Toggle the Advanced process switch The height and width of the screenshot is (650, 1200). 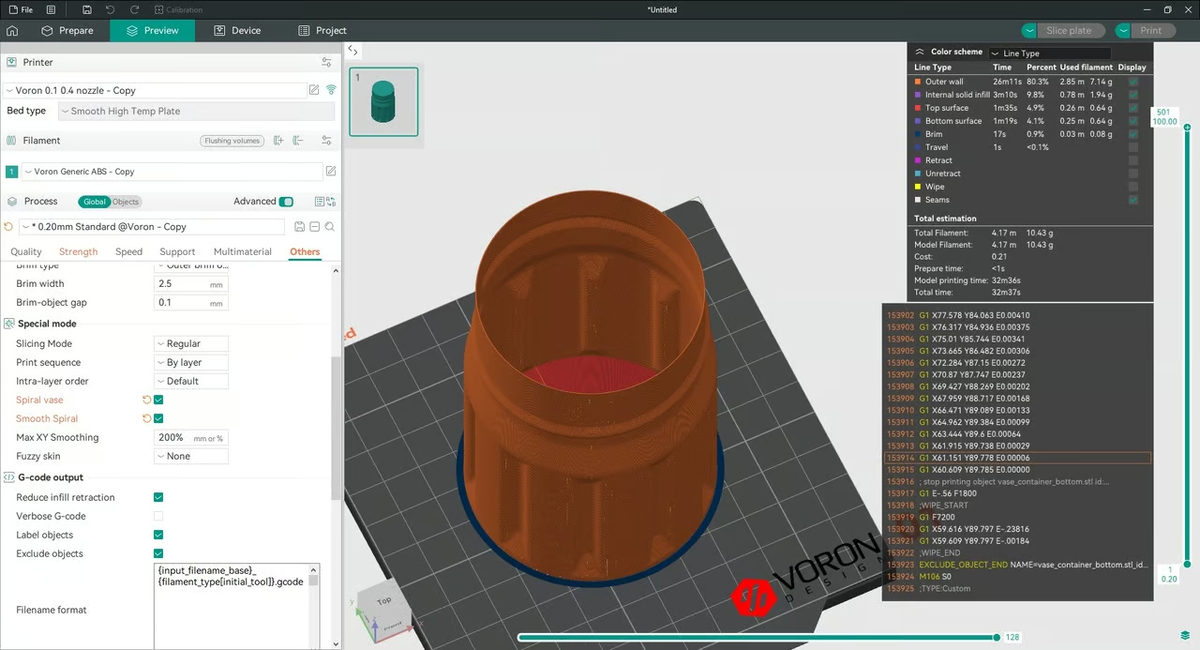click(x=286, y=201)
